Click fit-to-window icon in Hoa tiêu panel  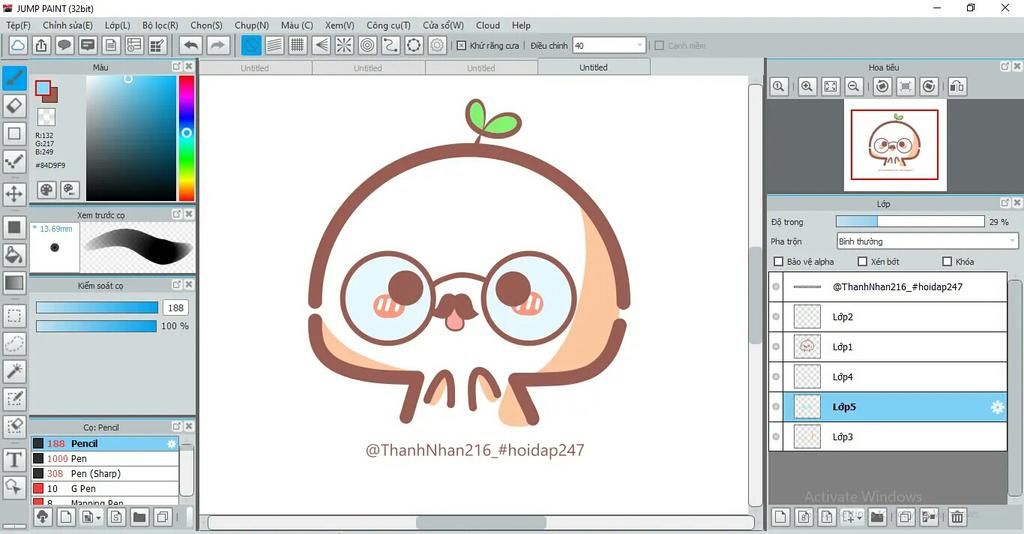click(x=831, y=86)
